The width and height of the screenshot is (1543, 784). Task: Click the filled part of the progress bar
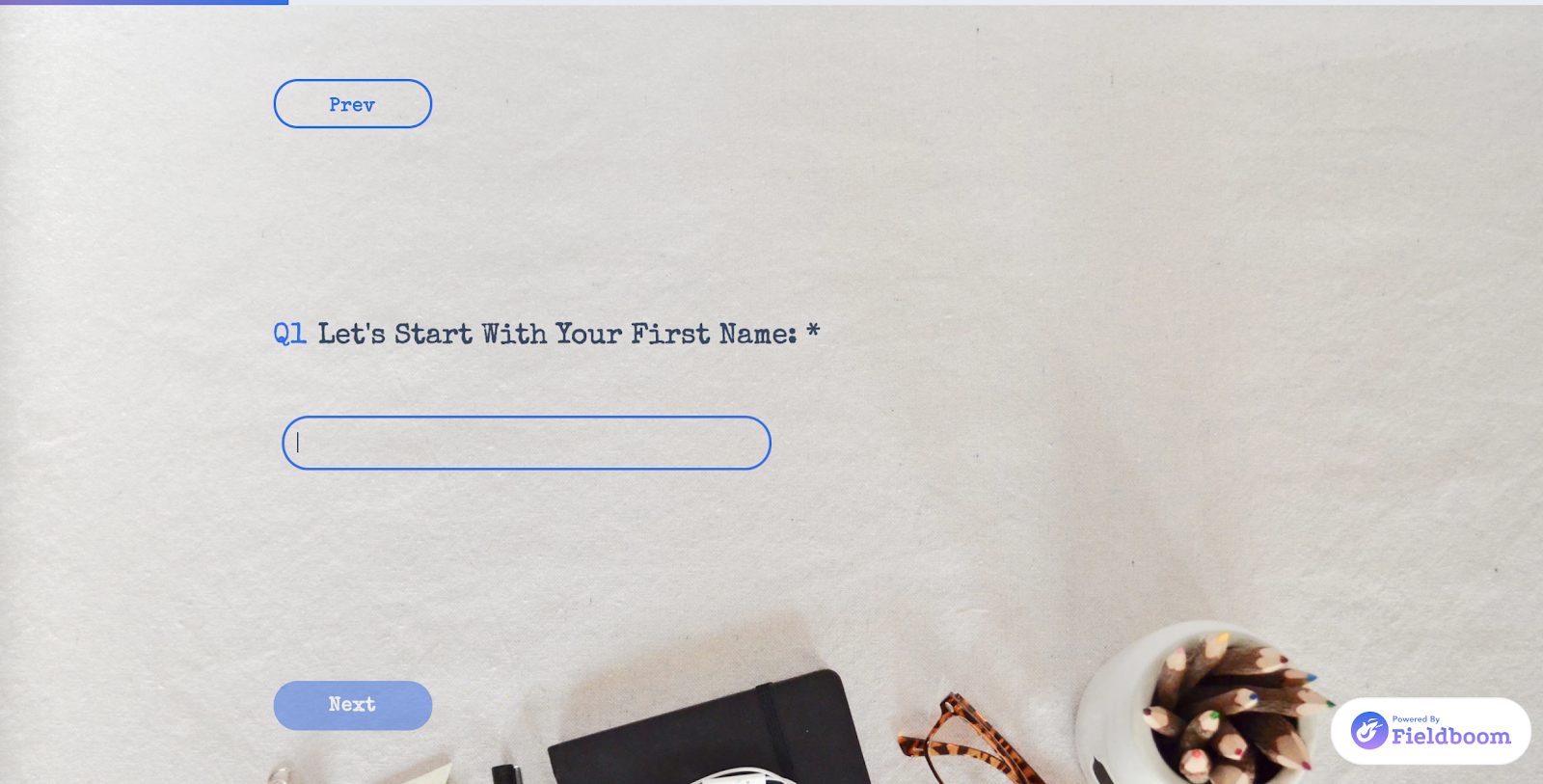(144, 2)
